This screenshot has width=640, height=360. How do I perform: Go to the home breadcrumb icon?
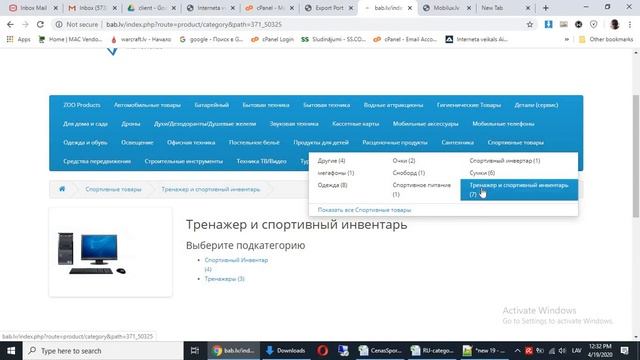[x=62, y=189]
